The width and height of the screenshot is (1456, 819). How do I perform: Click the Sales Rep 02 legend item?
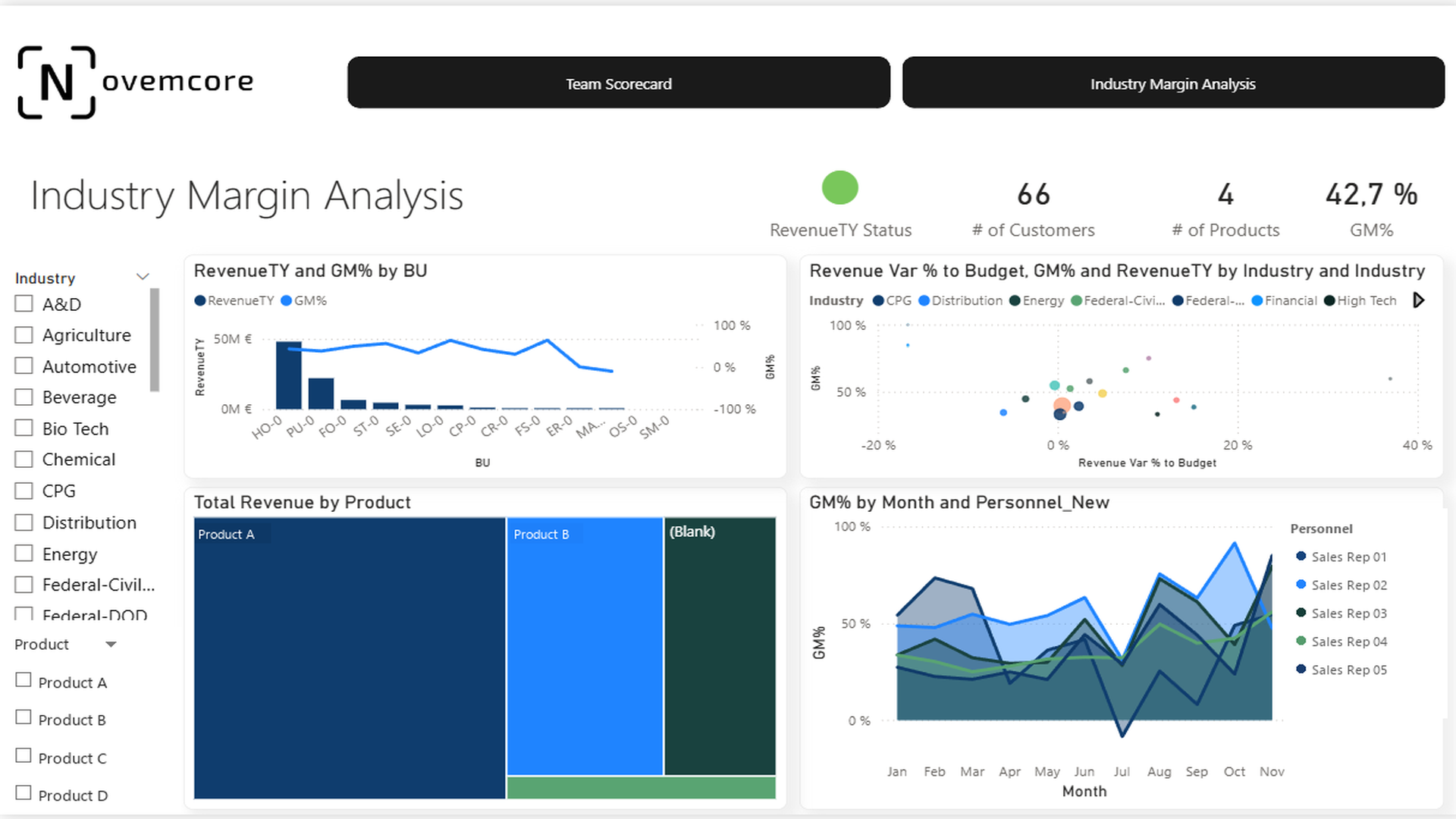1341,585
